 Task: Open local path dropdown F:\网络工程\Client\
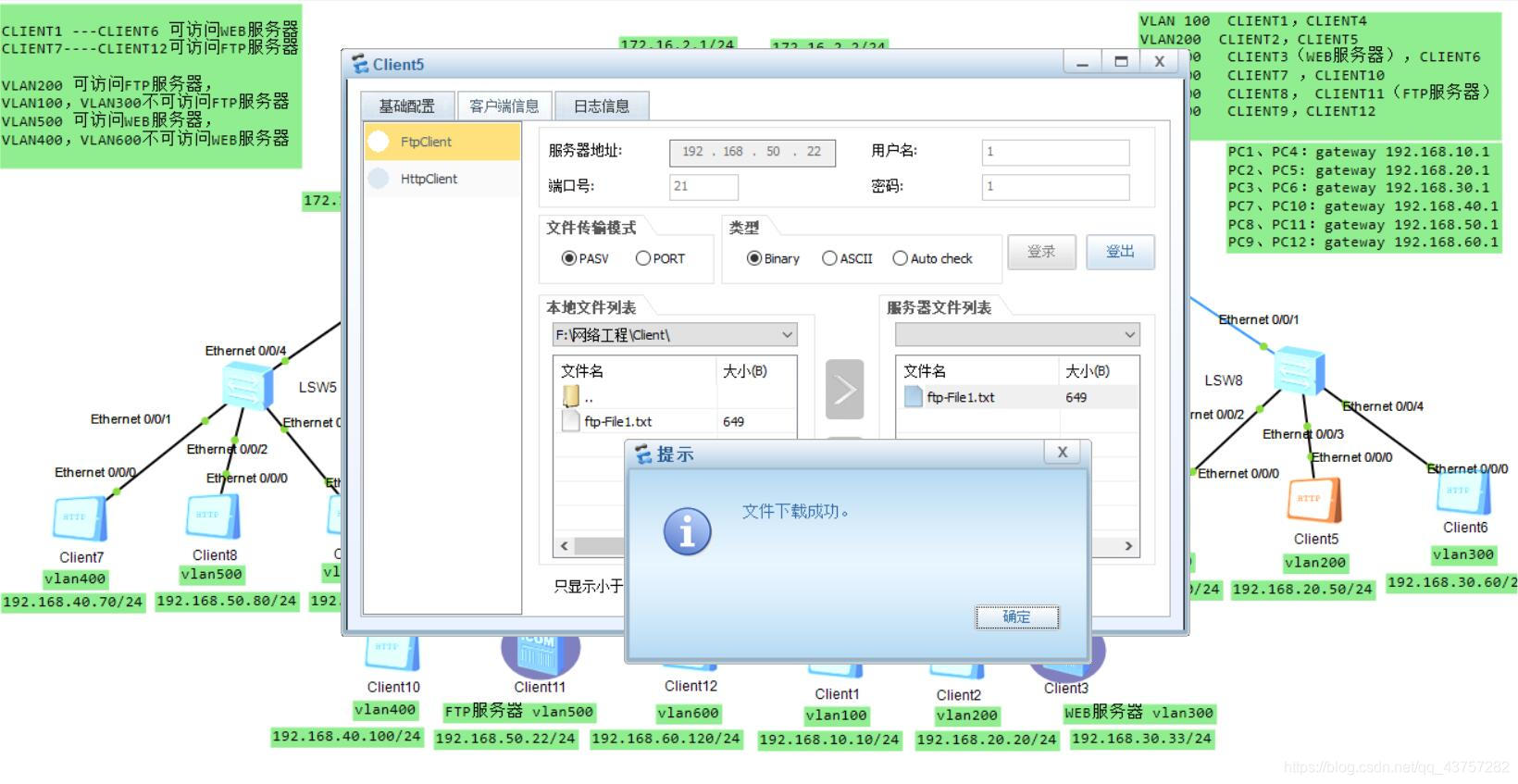(675, 334)
